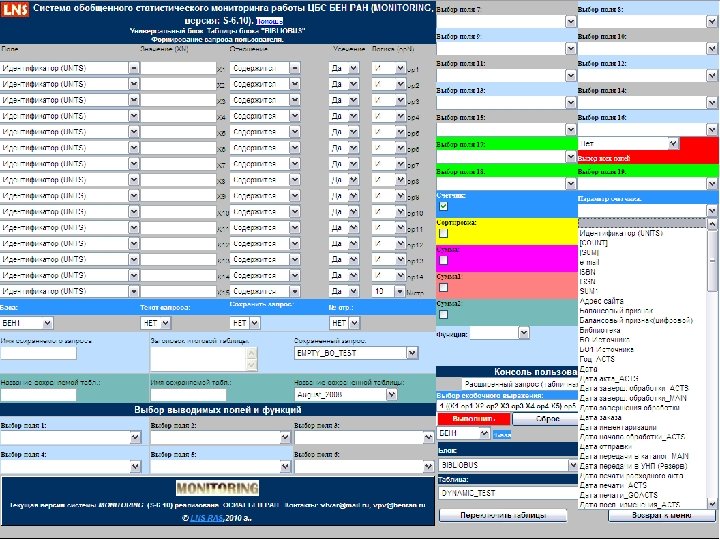Click the LNS logo in the header
Screen dimensions: 720x540
tap(15, 9)
